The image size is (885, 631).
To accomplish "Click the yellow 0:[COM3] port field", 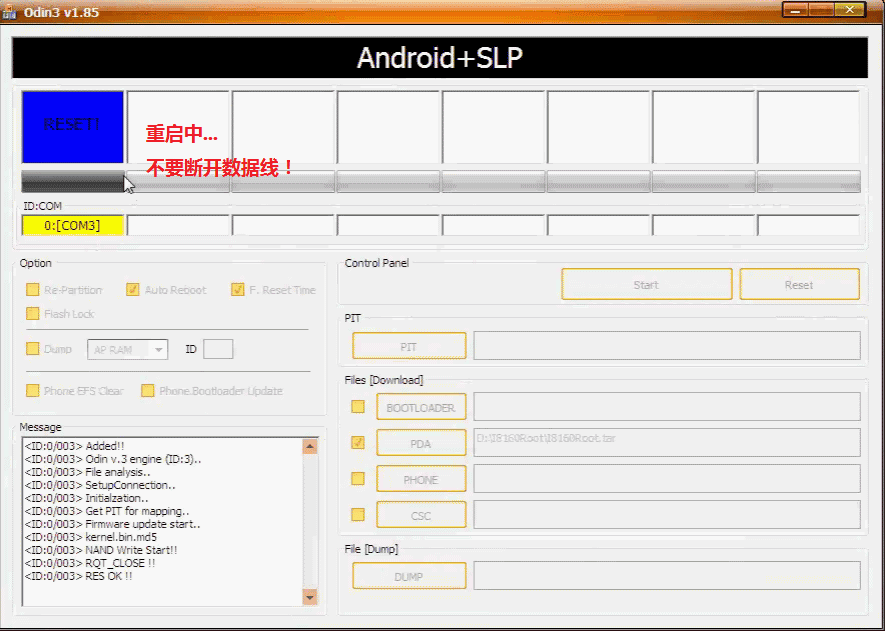I will coord(73,225).
